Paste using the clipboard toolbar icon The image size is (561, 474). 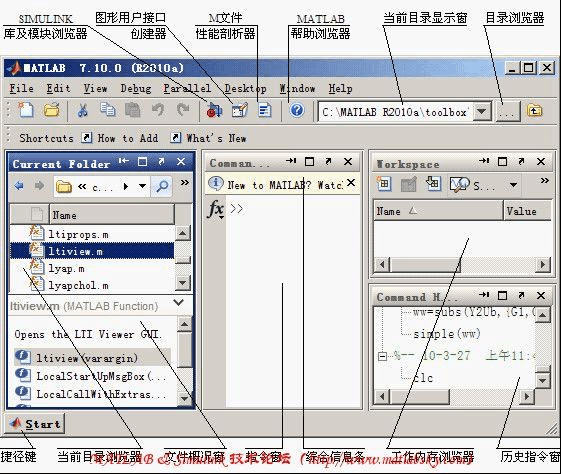(x=132, y=110)
